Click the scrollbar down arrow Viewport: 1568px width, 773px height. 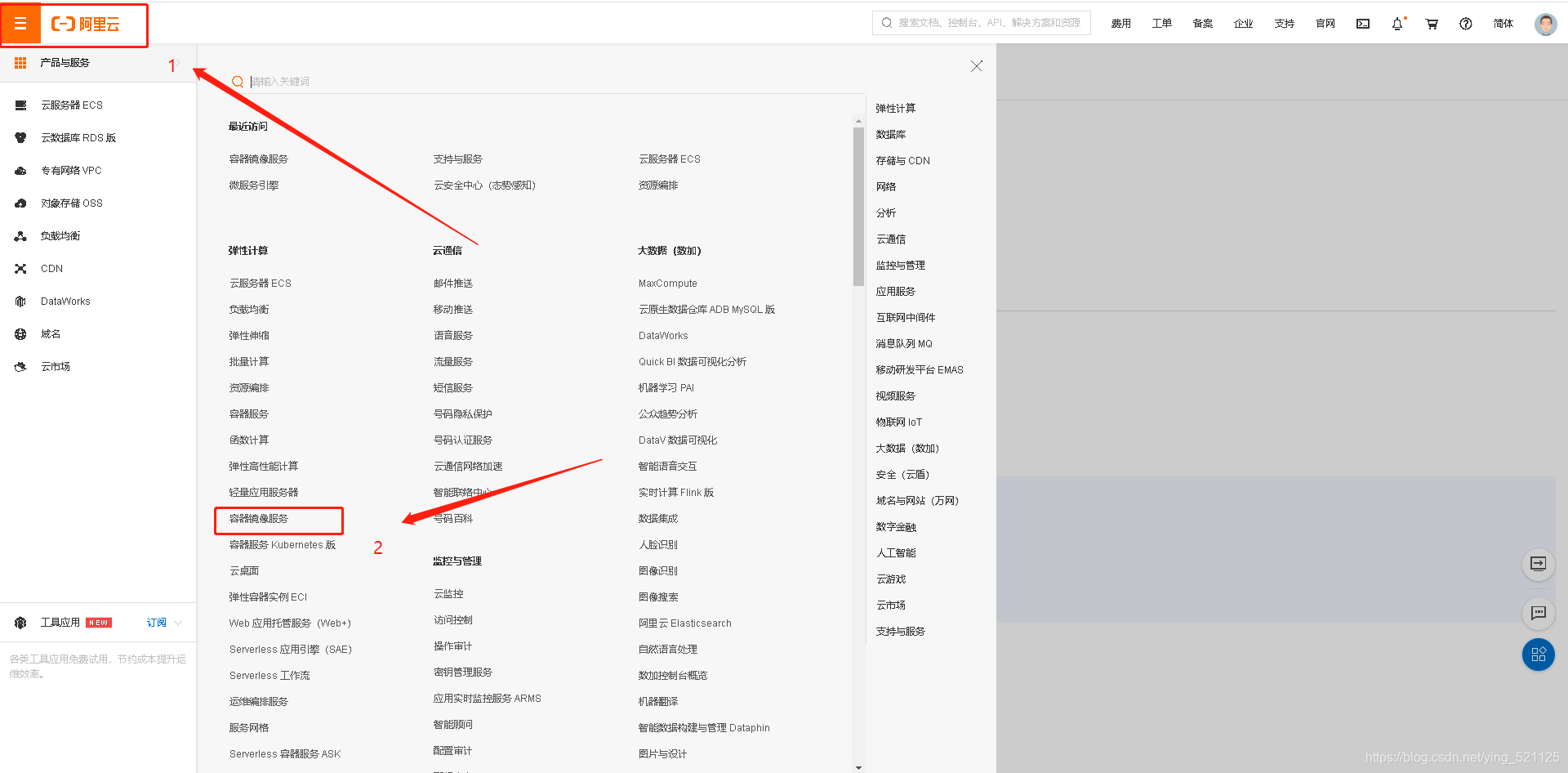coord(858,767)
